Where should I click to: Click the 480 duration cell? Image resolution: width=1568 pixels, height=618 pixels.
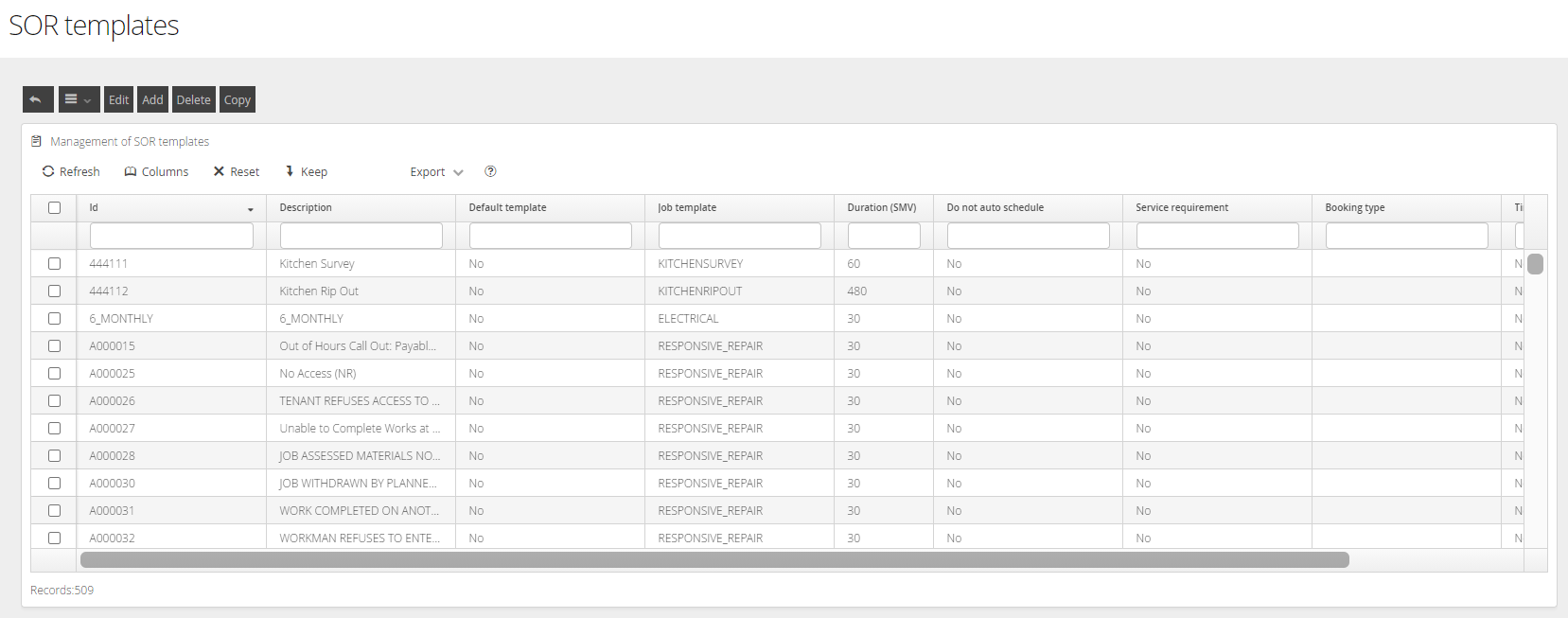[x=884, y=291]
